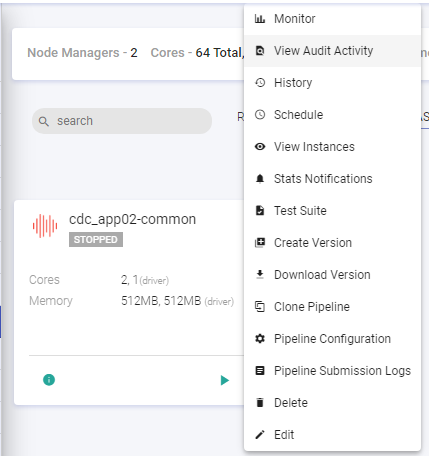
Task: Click the Download Version arrow icon
Action: point(260,274)
